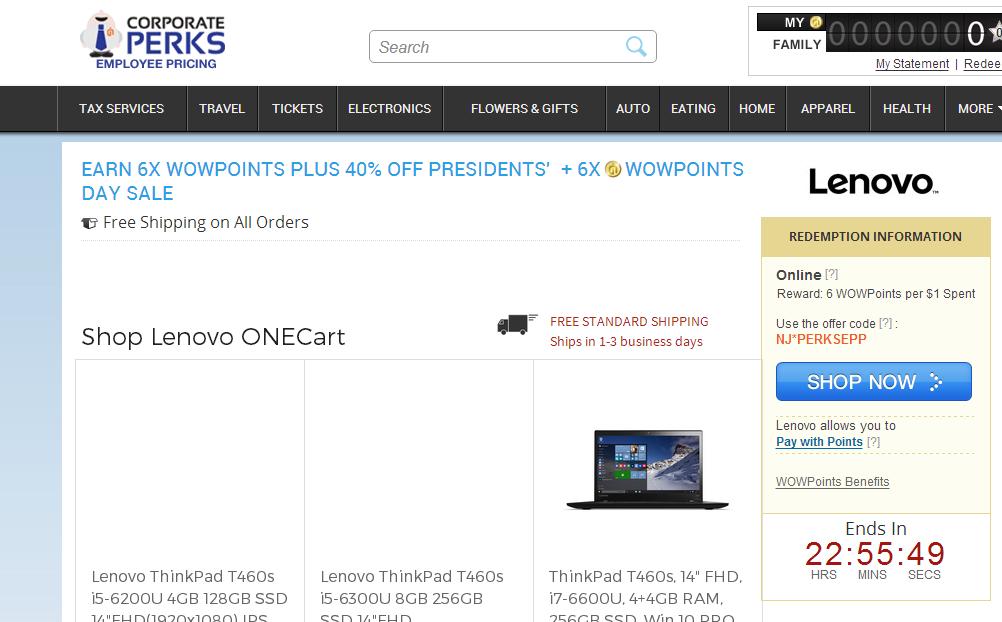Focus the Search input field

click(x=498, y=47)
